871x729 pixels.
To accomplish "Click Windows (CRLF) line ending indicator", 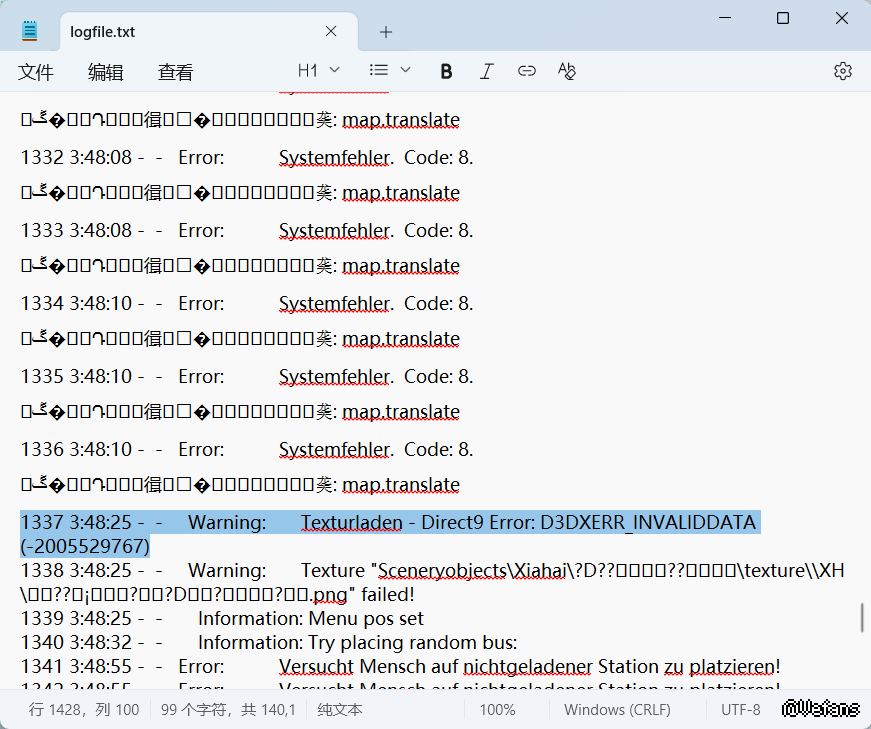I will [617, 710].
